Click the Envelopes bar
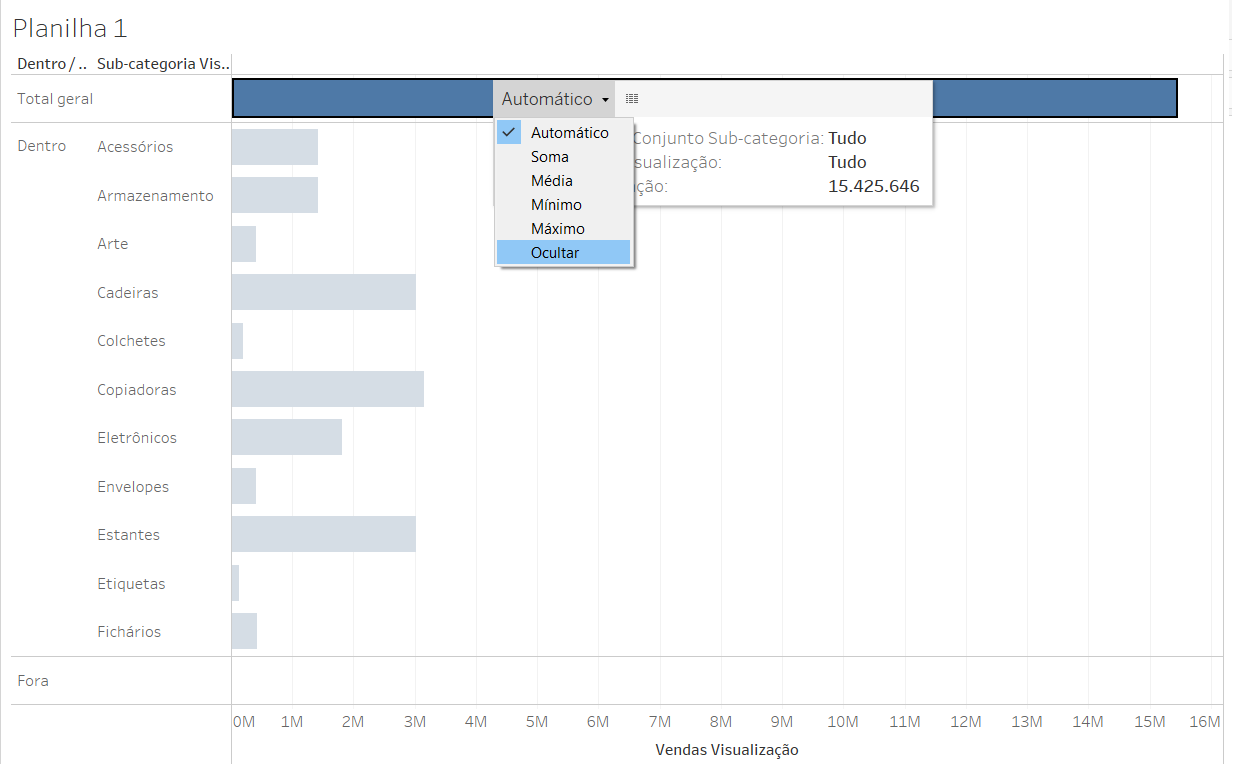Image resolution: width=1233 pixels, height=764 pixels. (x=244, y=486)
